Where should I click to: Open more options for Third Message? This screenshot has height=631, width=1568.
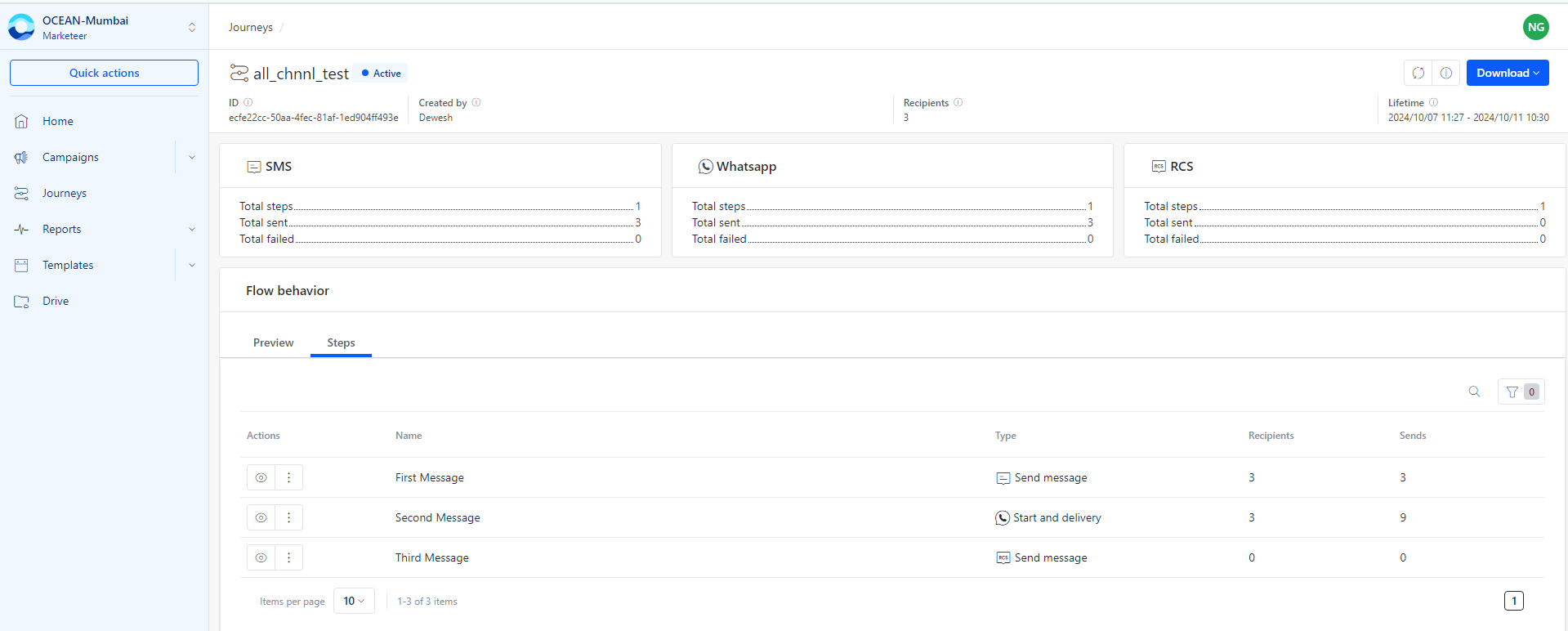pyautogui.click(x=288, y=557)
